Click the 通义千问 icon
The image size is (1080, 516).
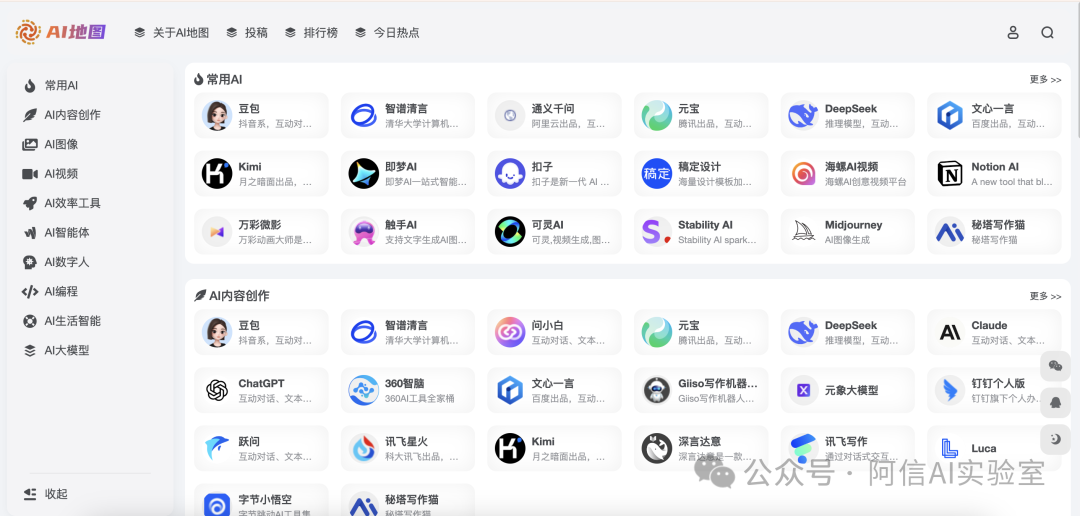click(x=510, y=115)
